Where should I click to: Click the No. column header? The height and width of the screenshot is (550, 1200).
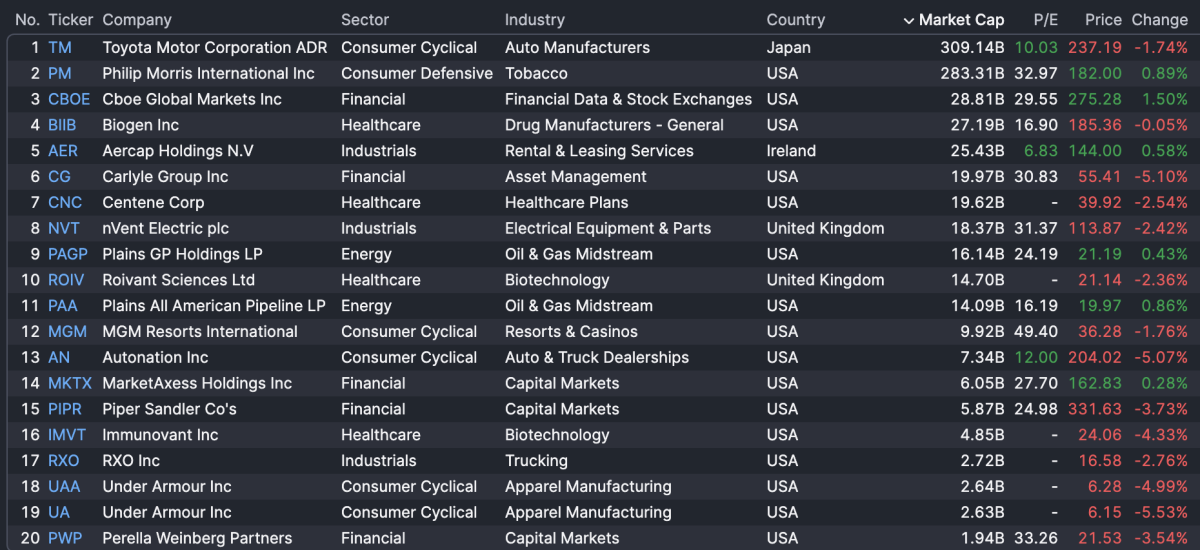click(27, 20)
